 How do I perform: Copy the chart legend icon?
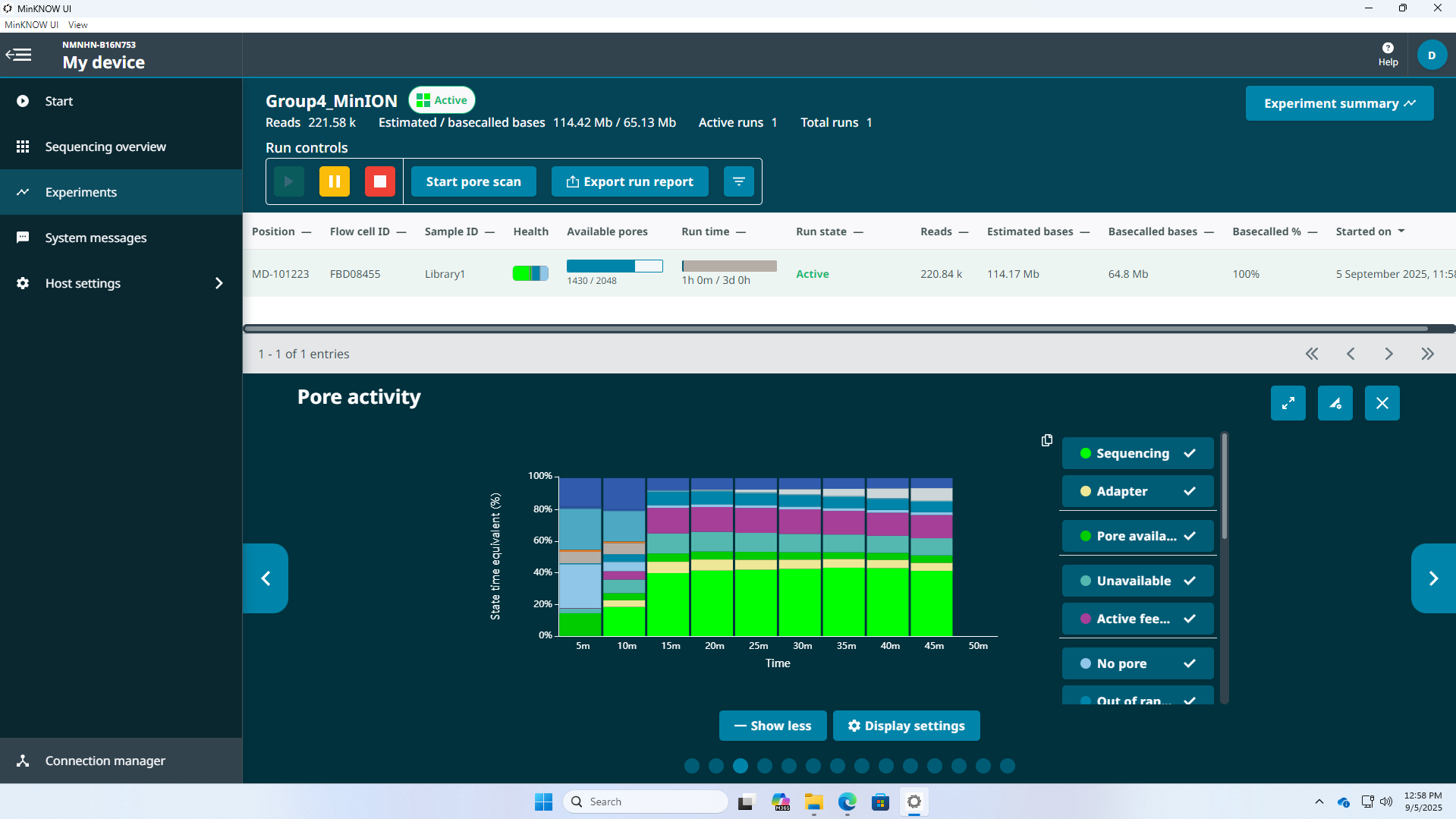click(x=1047, y=440)
